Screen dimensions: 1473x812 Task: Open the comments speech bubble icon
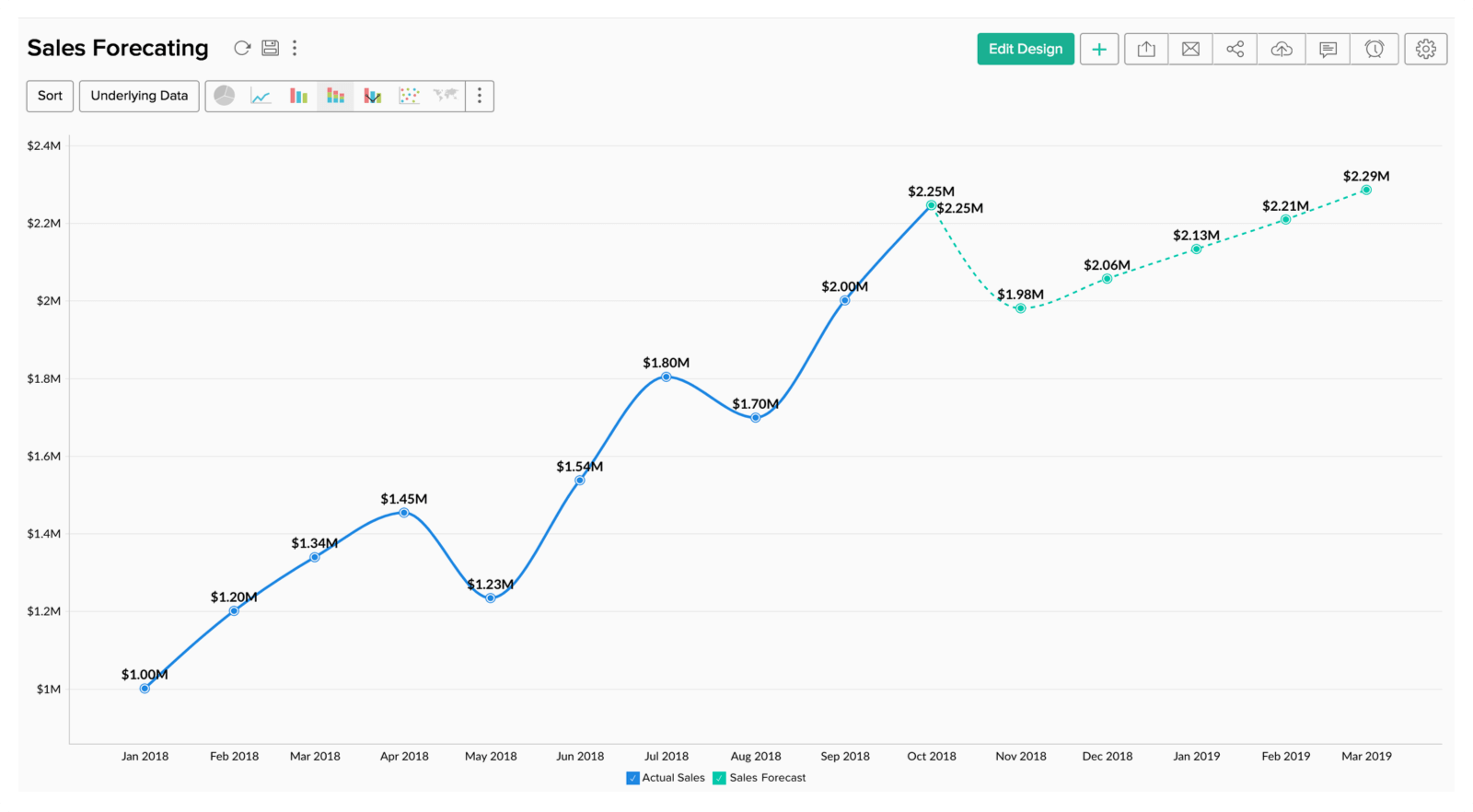[x=1328, y=49]
